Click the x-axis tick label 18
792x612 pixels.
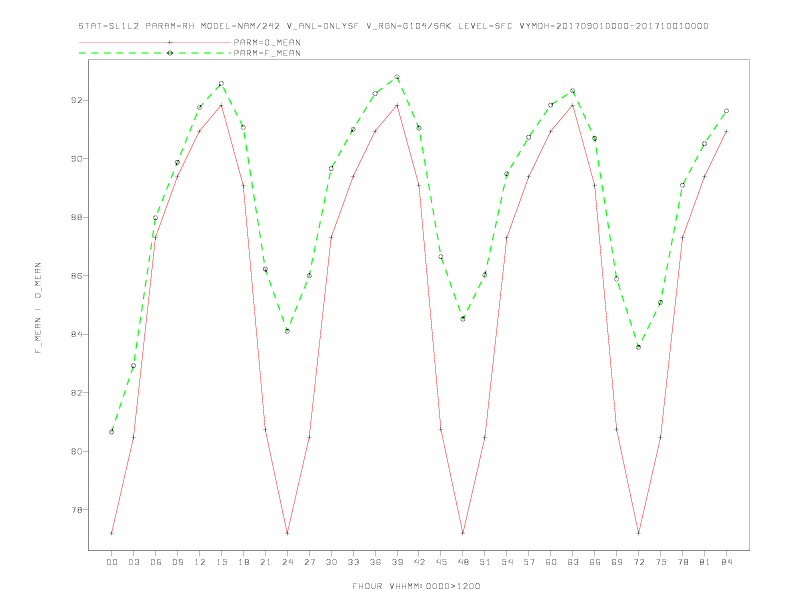[243, 562]
